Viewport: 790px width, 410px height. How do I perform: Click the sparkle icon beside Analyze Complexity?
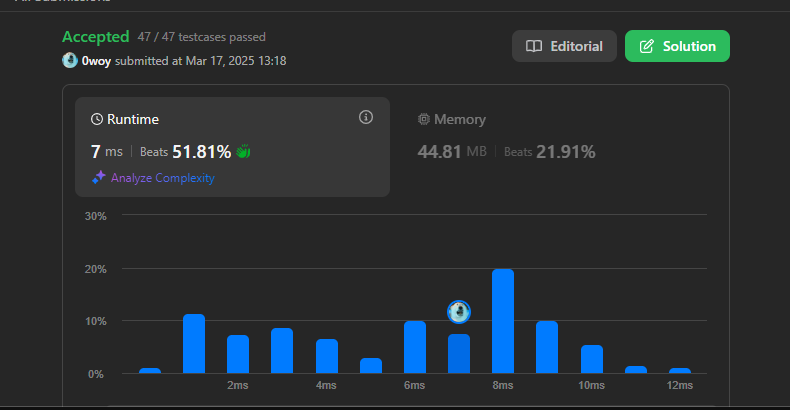99,177
